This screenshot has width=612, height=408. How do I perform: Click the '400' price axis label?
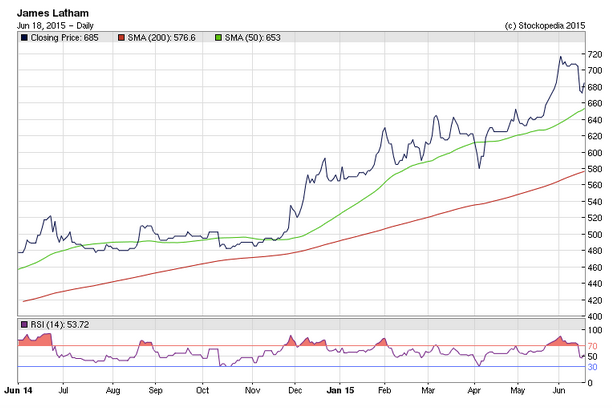coord(595,317)
